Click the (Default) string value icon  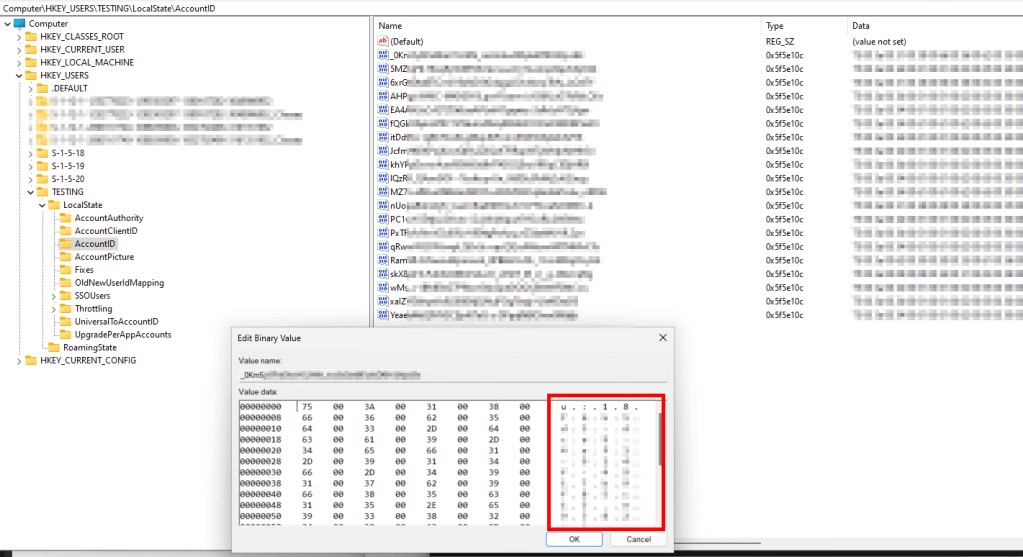point(382,42)
